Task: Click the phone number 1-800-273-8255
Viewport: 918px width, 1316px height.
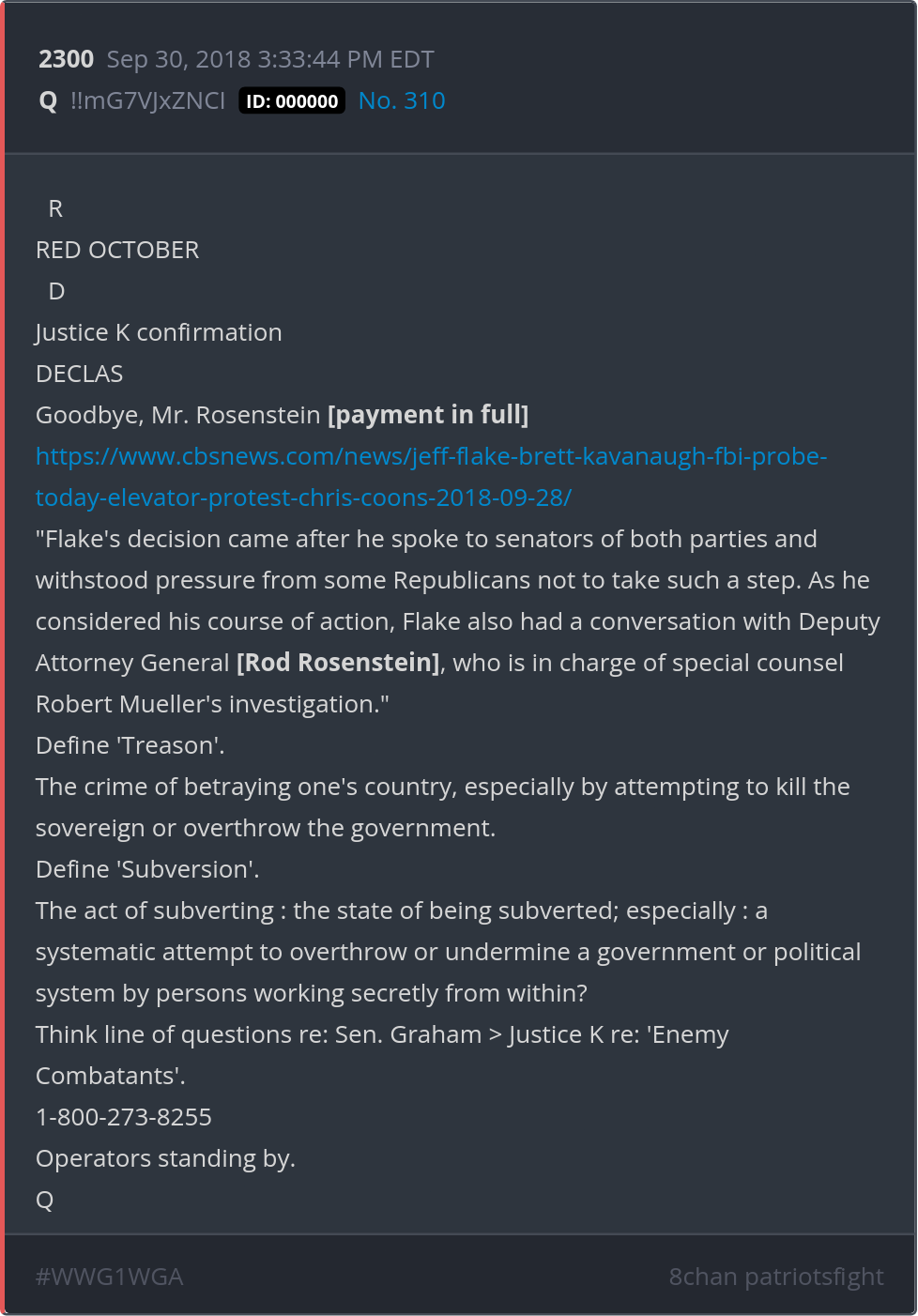Action: 124,1117
